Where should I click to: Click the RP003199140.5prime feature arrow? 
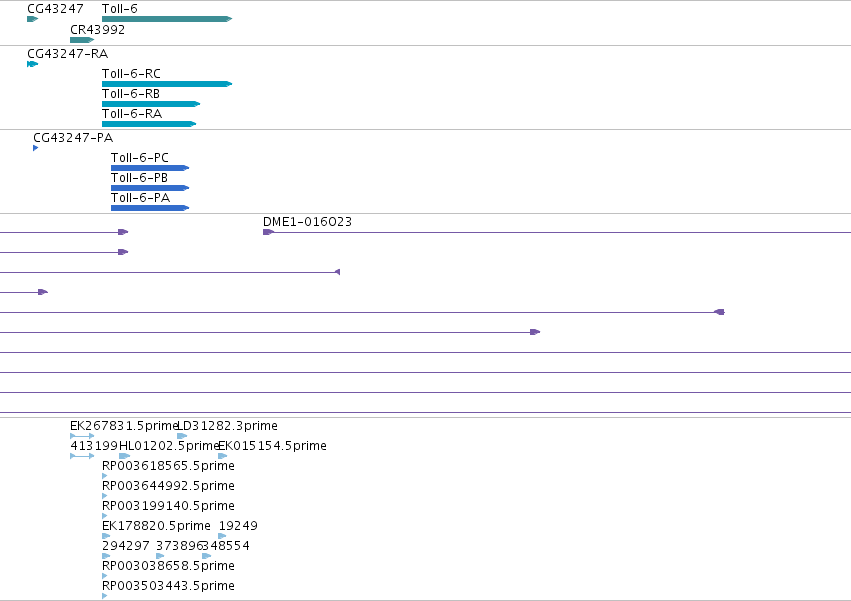(105, 516)
